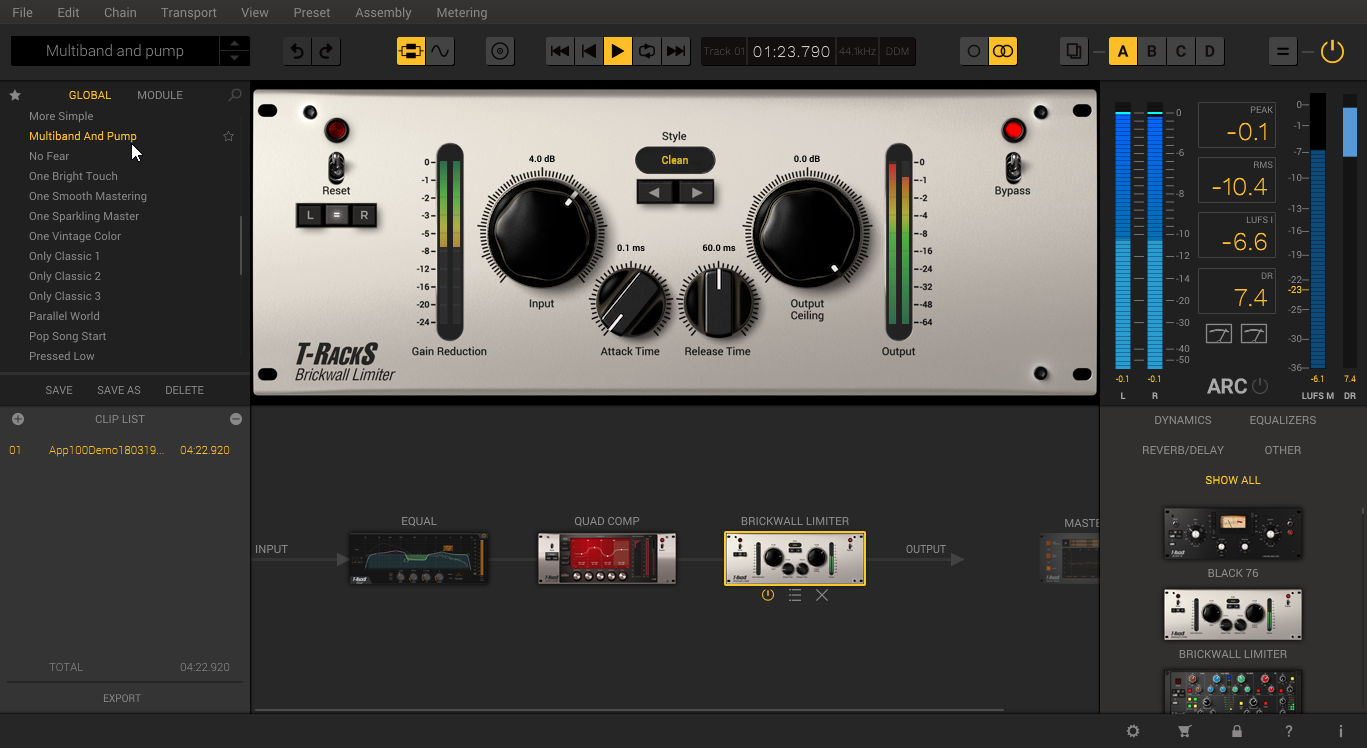Toggle loop playback
The height and width of the screenshot is (748, 1367).
point(647,51)
